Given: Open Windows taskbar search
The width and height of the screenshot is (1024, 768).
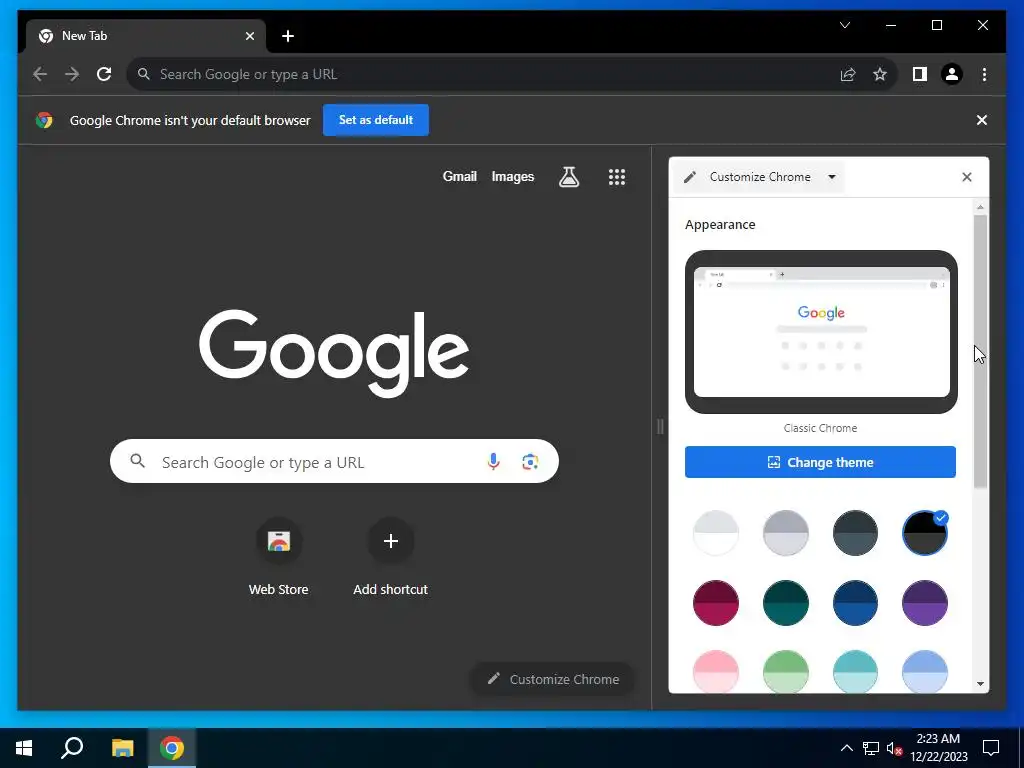Looking at the screenshot, I should point(72,748).
